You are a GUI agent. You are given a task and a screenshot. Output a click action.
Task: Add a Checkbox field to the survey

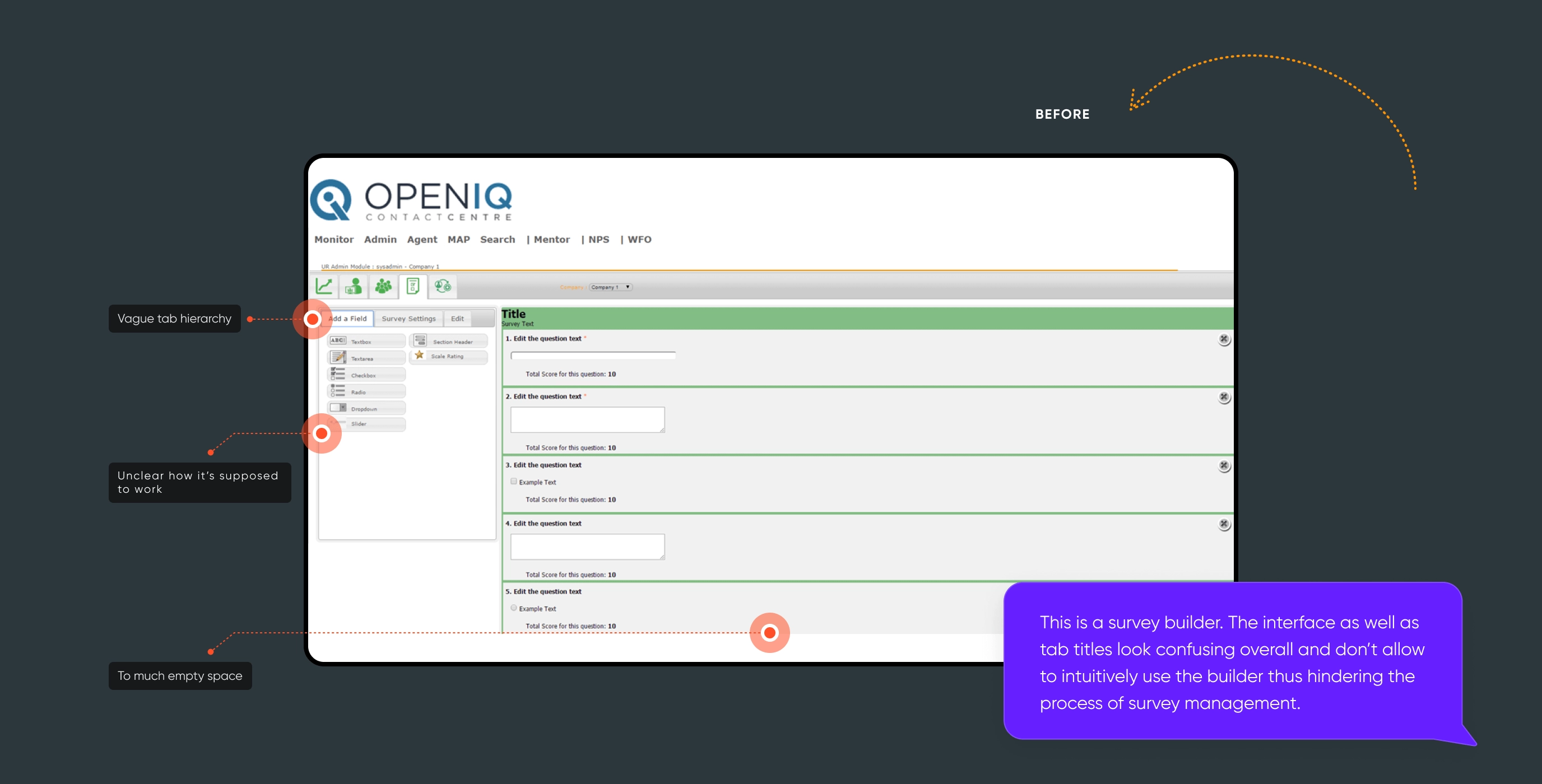[366, 374]
